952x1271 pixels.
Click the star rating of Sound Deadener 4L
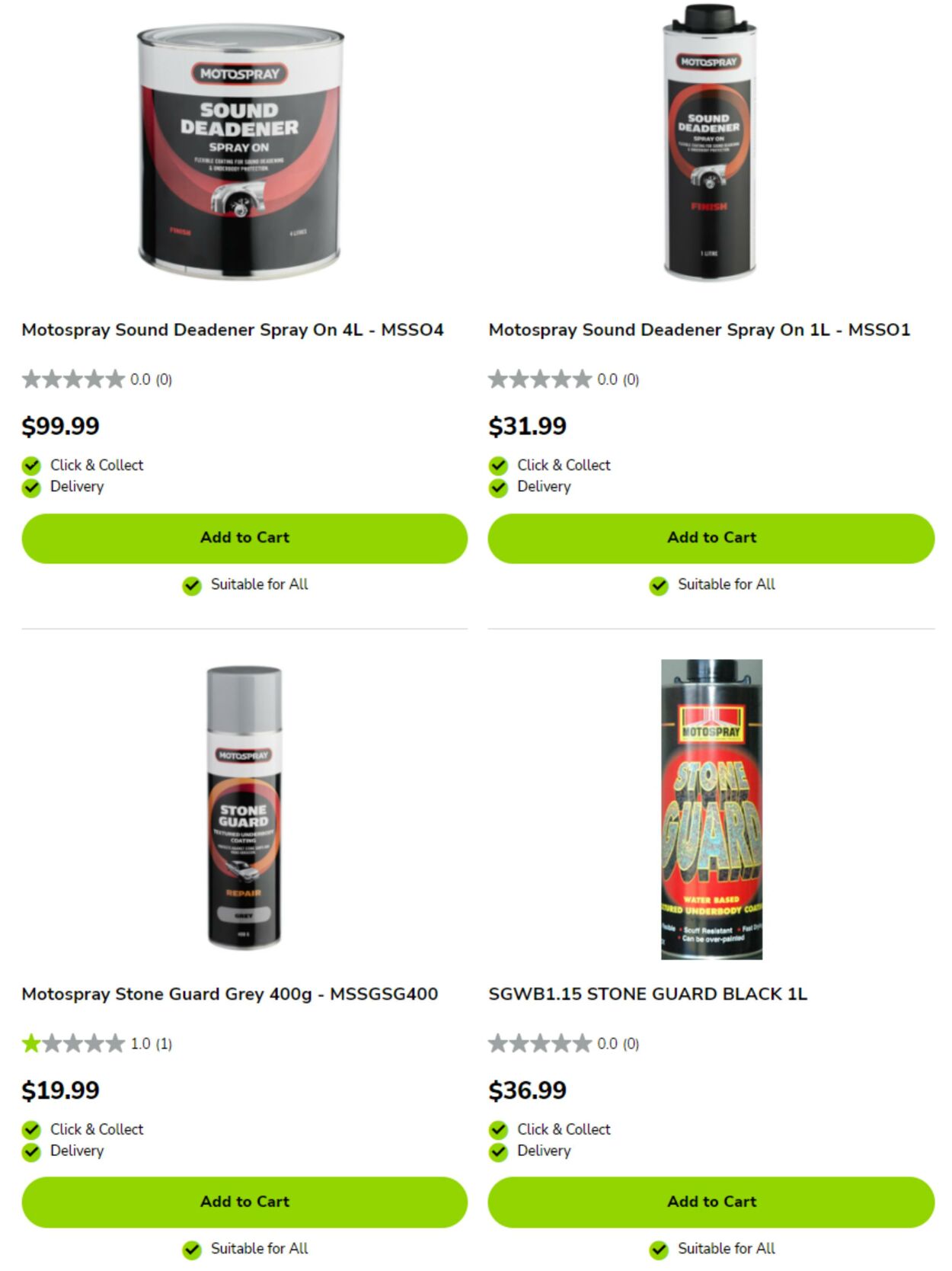73,379
